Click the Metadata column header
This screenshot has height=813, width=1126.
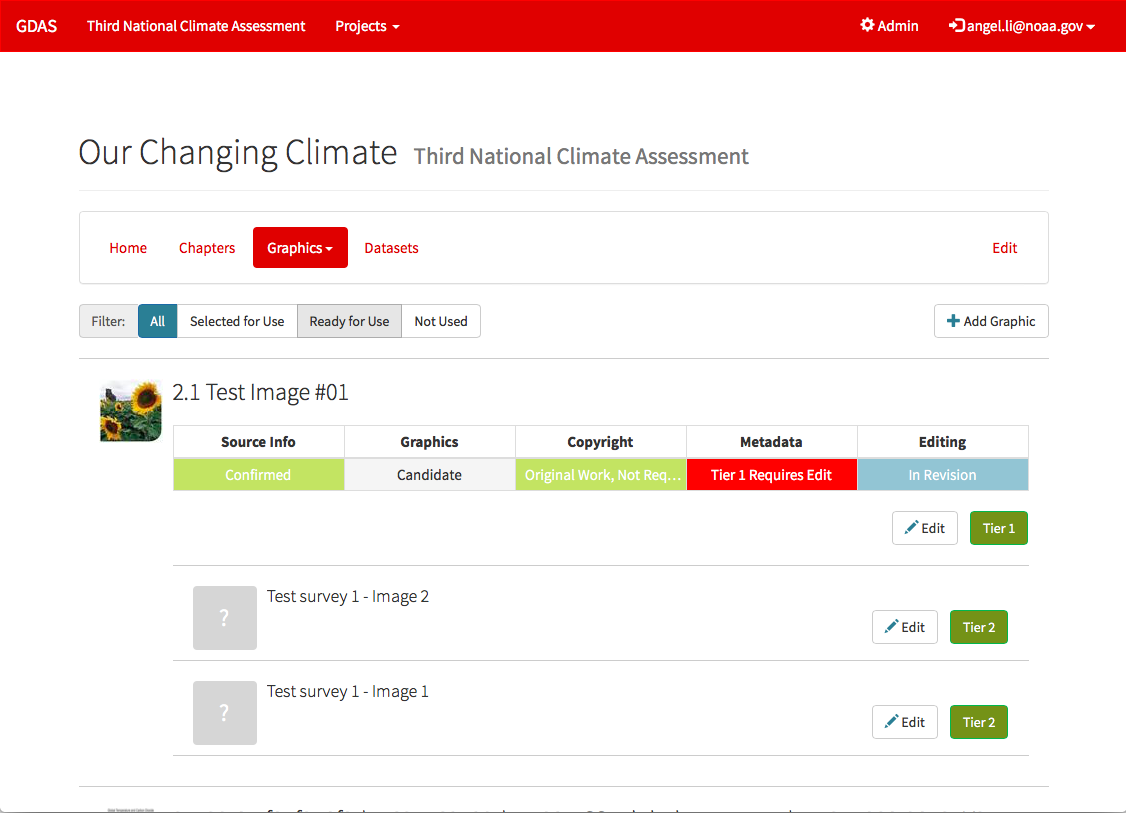click(771, 442)
